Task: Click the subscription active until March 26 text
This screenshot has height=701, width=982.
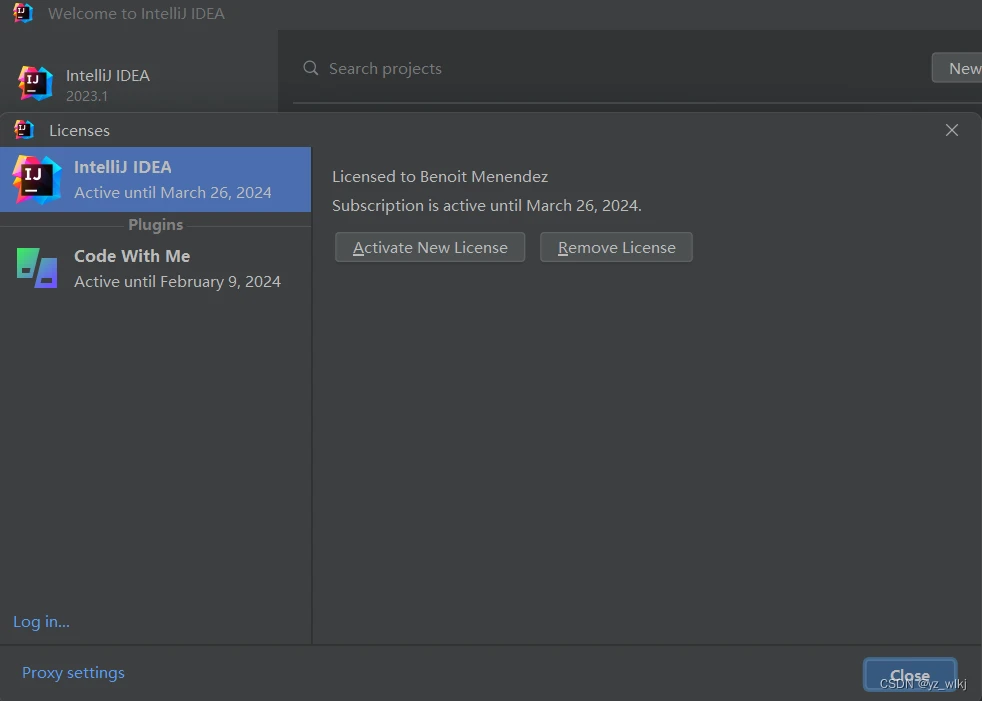Action: pyautogui.click(x=487, y=205)
